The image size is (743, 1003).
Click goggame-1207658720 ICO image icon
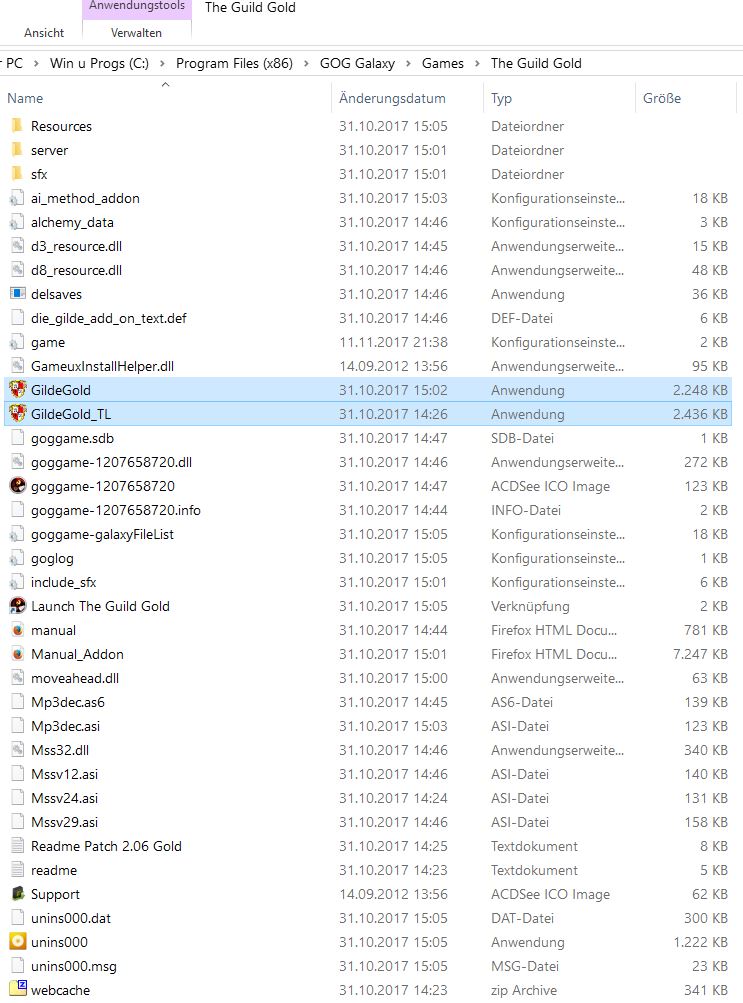(x=17, y=486)
